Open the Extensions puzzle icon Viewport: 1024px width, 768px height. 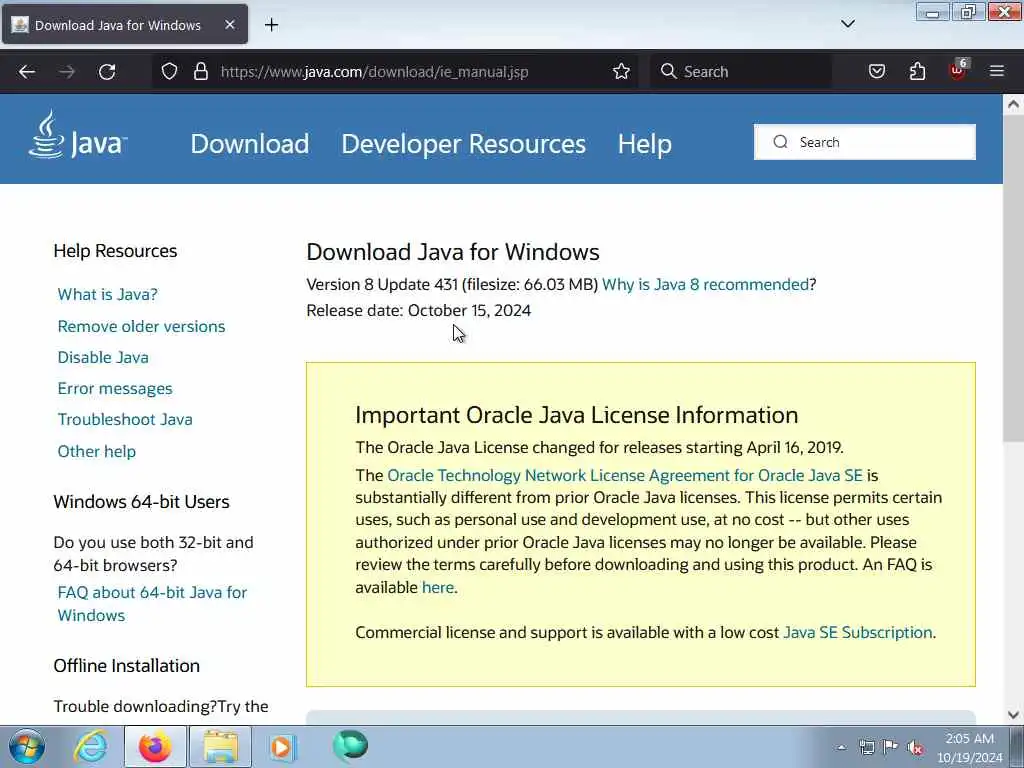click(918, 72)
